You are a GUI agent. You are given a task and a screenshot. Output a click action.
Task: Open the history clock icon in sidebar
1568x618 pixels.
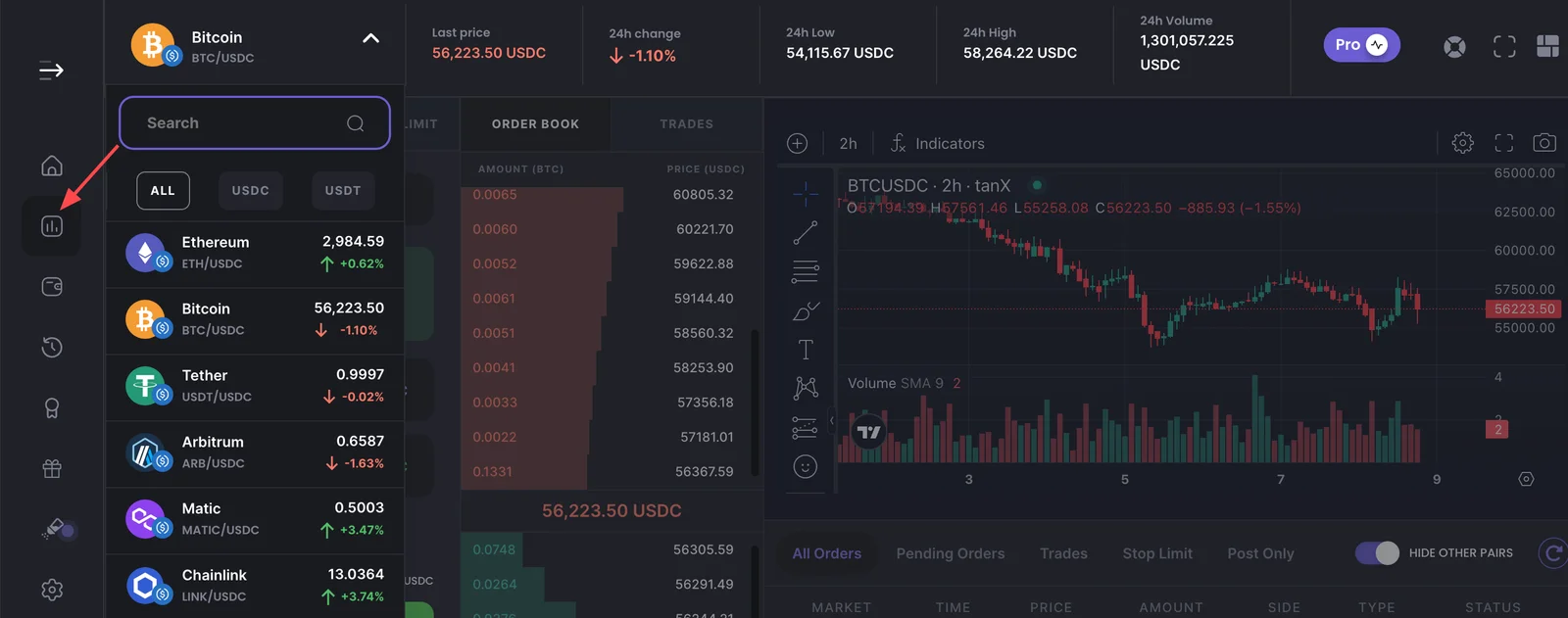pos(52,348)
